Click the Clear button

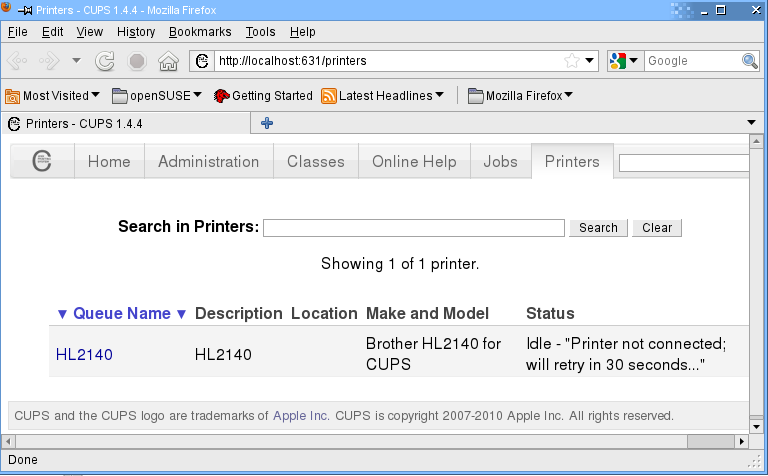(657, 228)
